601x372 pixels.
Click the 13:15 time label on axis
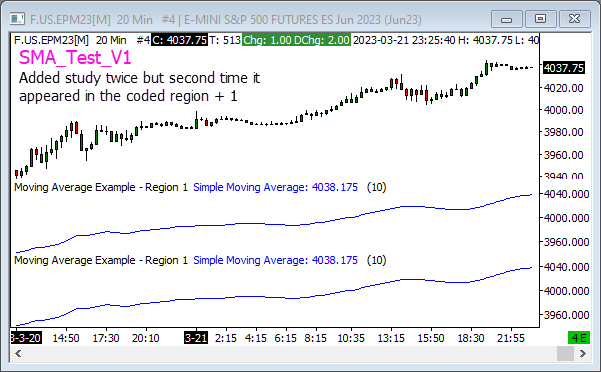[x=391, y=338]
